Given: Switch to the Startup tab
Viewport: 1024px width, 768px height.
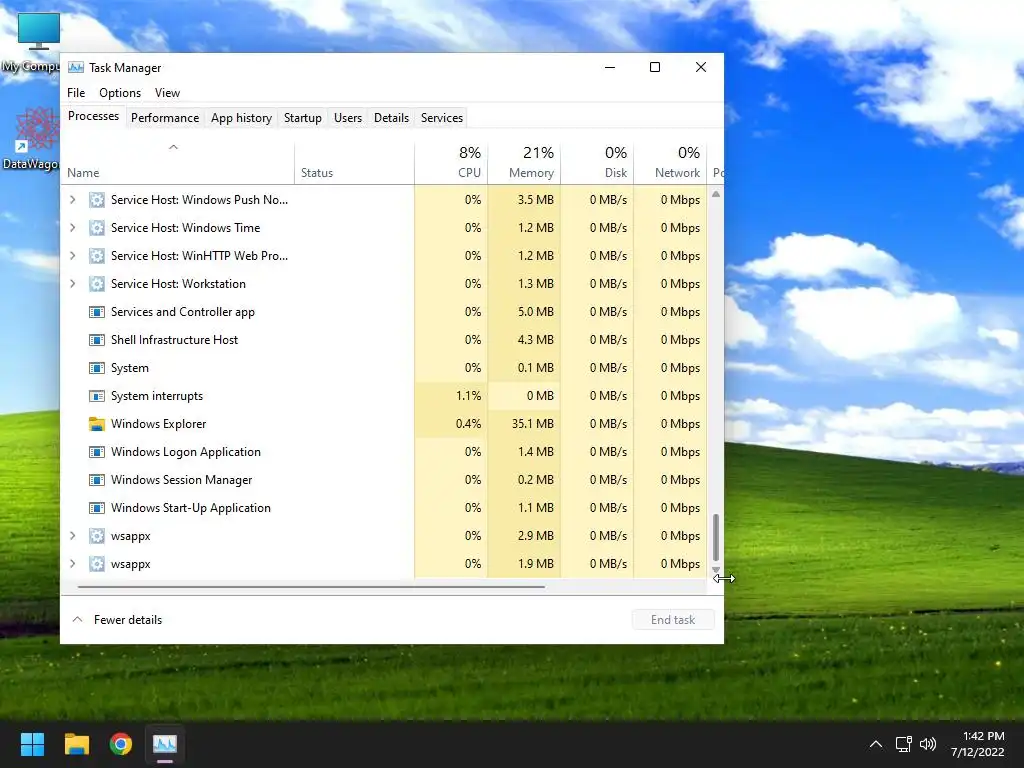Looking at the screenshot, I should tap(302, 118).
